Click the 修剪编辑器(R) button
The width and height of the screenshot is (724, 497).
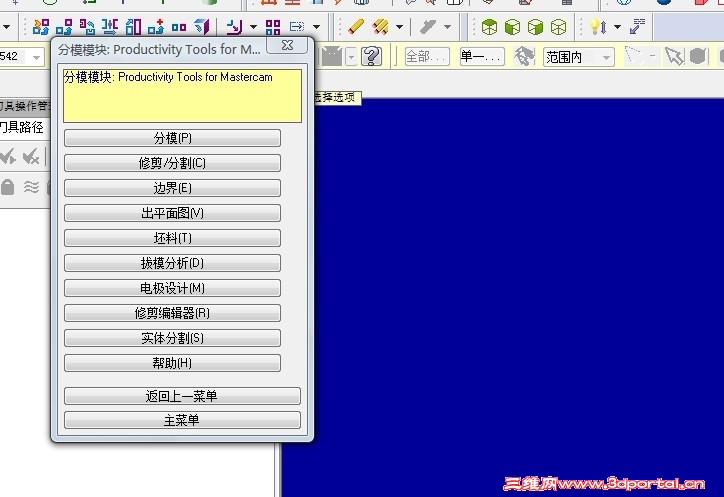pos(172,313)
